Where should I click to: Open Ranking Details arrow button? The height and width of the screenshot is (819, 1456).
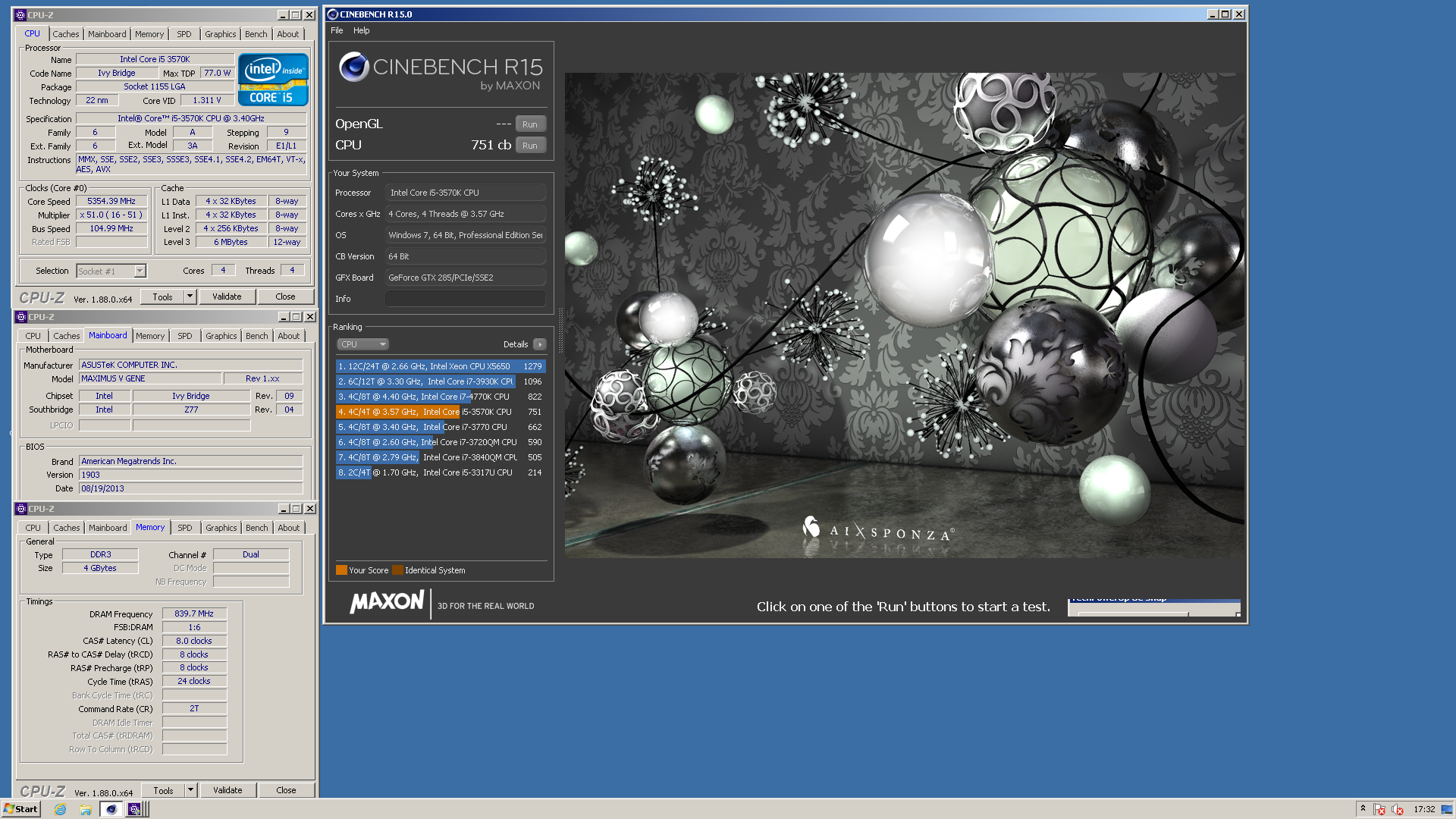point(539,344)
